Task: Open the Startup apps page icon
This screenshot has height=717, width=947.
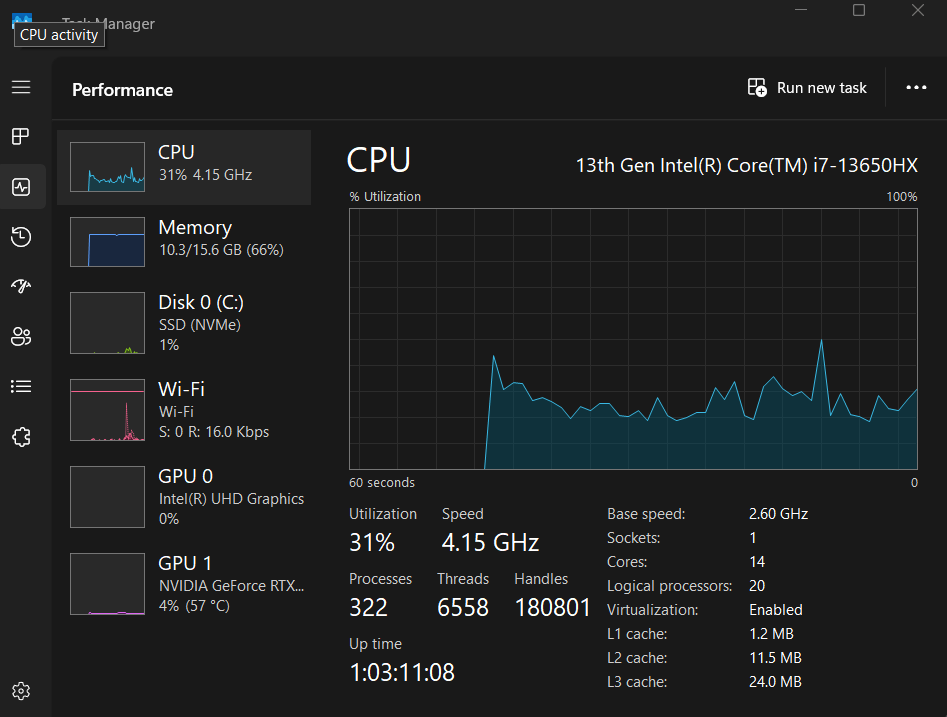Action: coord(21,287)
